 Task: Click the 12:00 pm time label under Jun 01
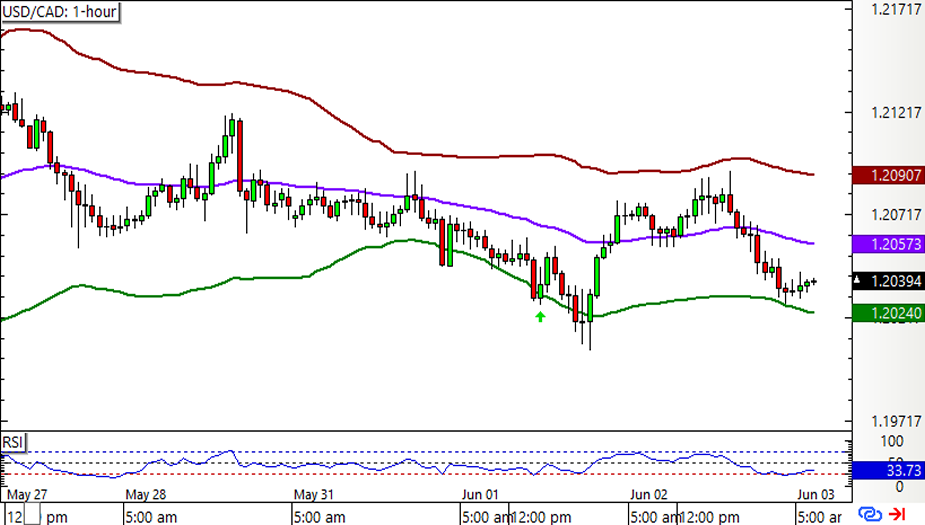(x=541, y=517)
